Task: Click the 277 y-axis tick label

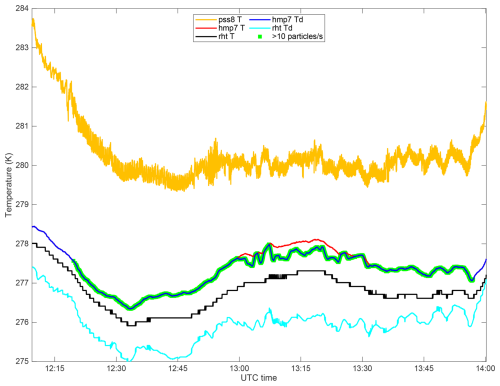Action: tap(22, 283)
